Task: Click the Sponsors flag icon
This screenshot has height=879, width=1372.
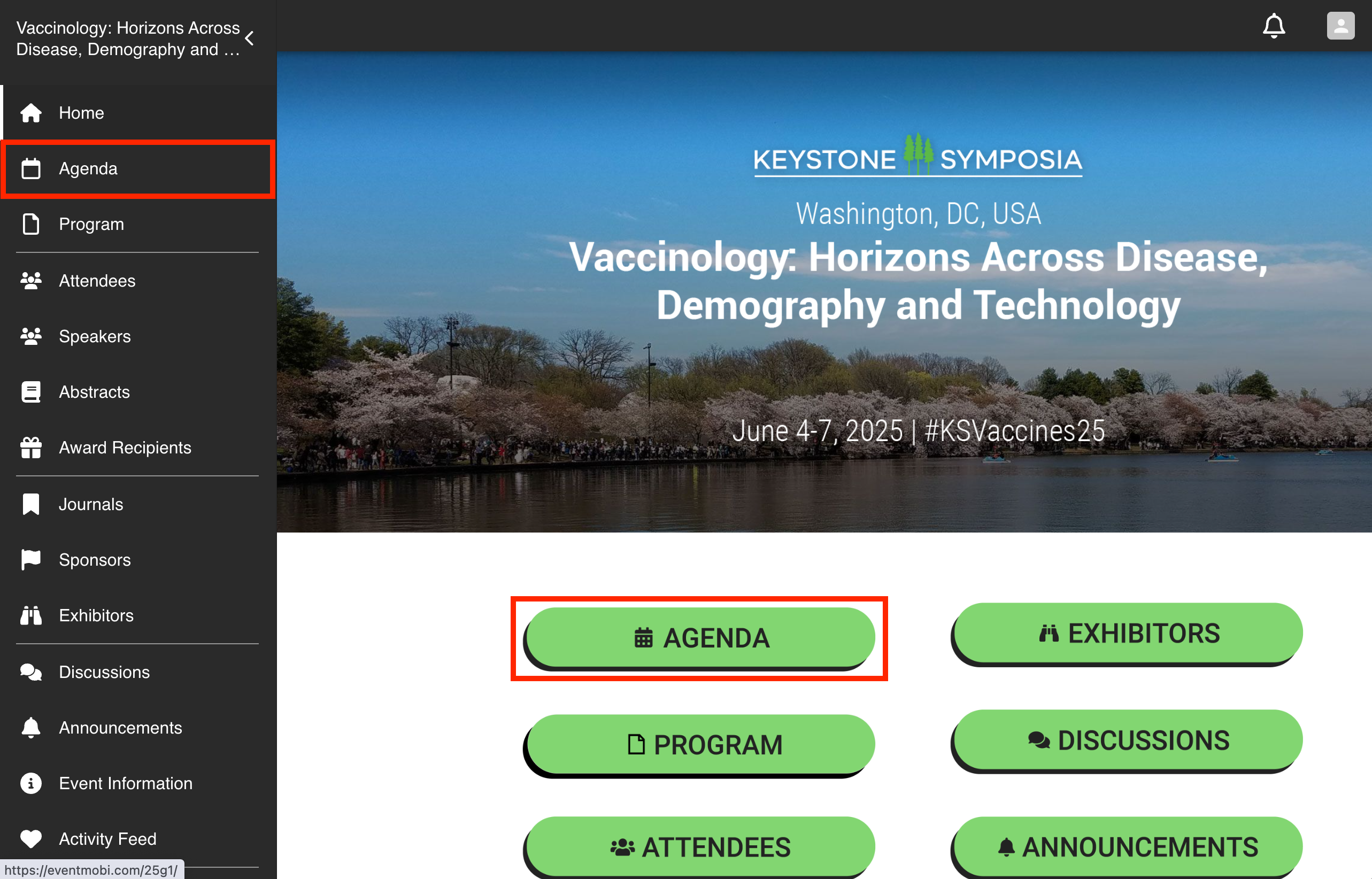Action: [x=31, y=560]
